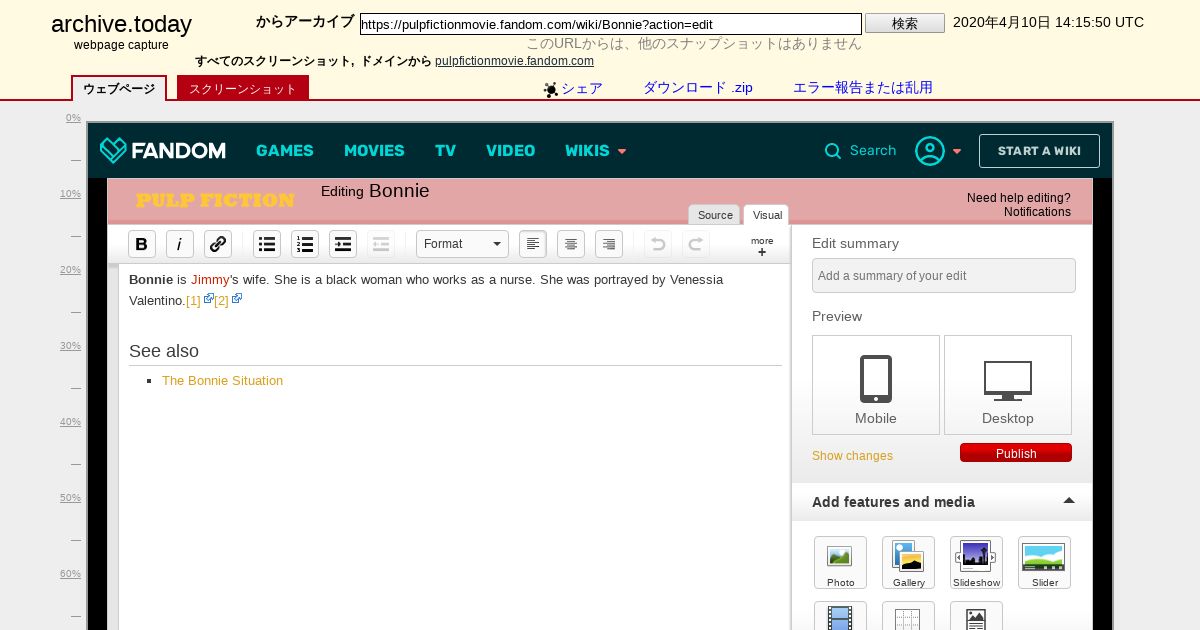1200x630 pixels.
Task: Align text left
Action: (533, 244)
